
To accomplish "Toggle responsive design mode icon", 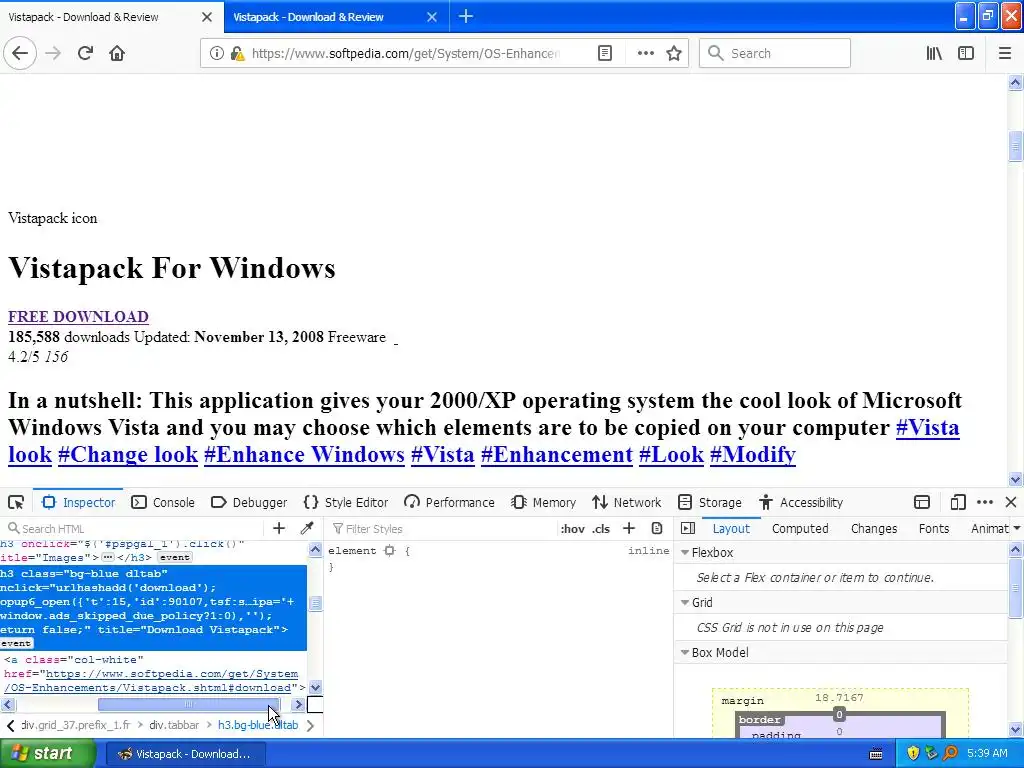I will [x=957, y=502].
